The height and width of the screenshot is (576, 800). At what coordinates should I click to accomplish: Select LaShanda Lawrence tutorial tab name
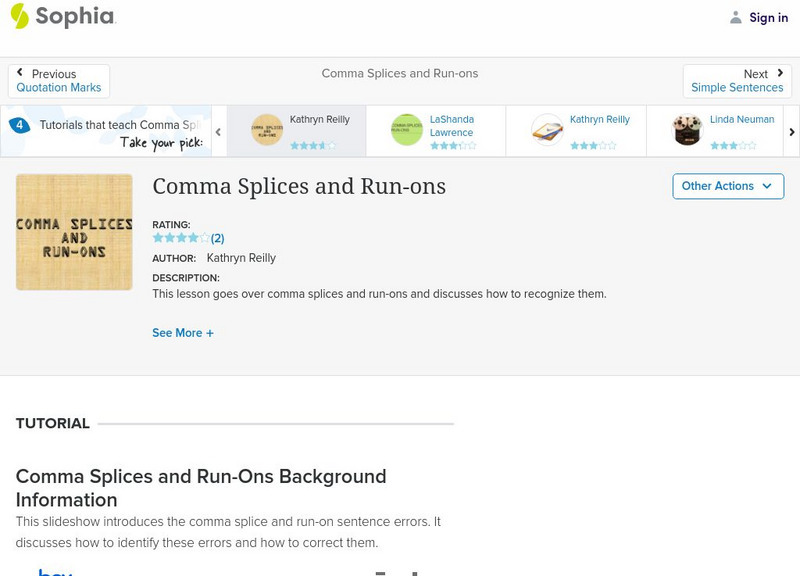point(452,126)
